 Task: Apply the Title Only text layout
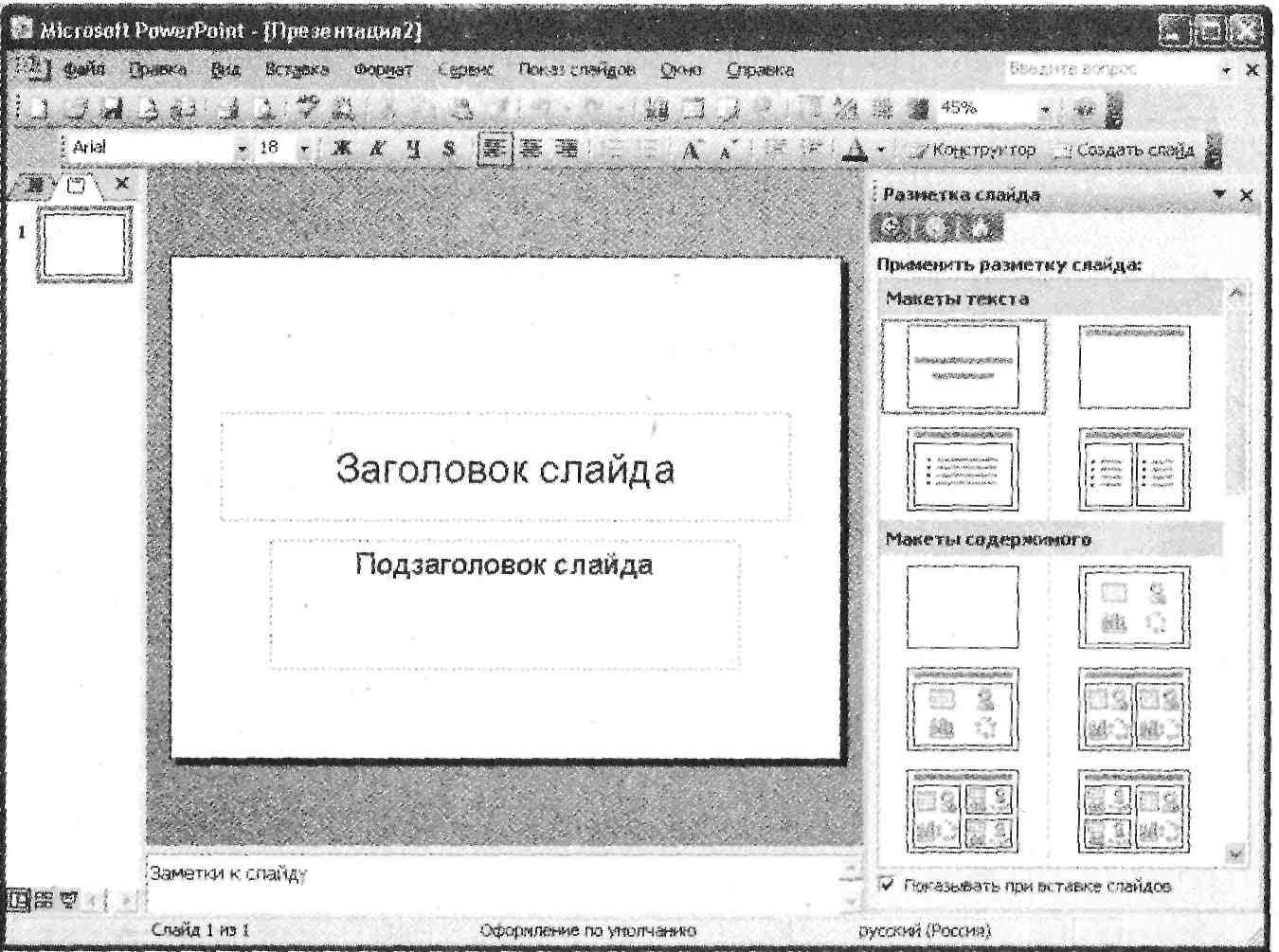coord(1134,366)
